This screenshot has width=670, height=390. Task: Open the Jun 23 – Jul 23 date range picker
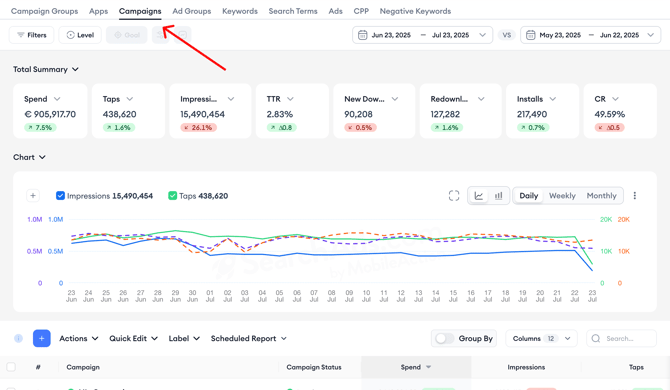pyautogui.click(x=422, y=35)
